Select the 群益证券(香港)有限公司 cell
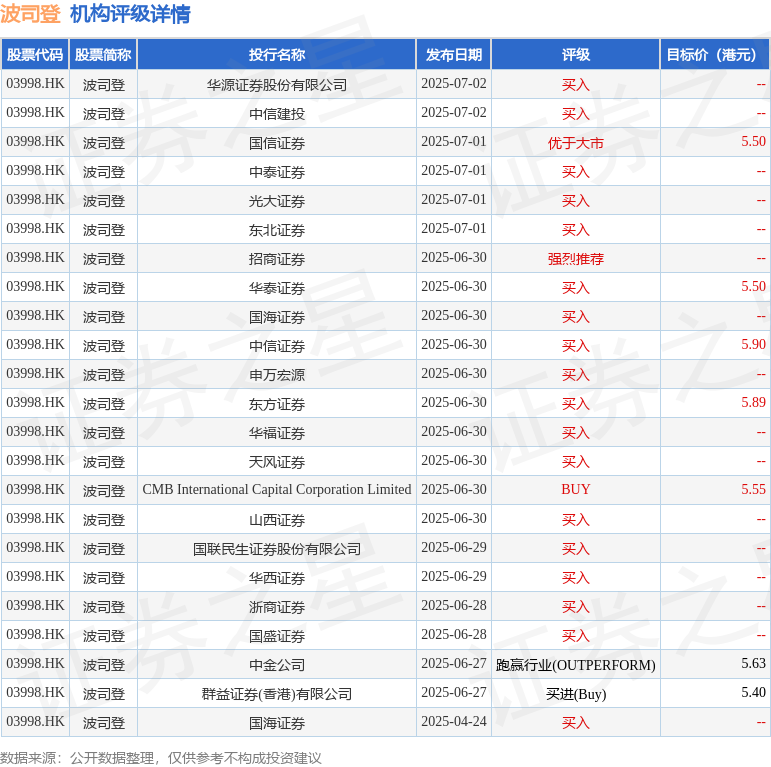This screenshot has height=767, width=771. point(277,694)
